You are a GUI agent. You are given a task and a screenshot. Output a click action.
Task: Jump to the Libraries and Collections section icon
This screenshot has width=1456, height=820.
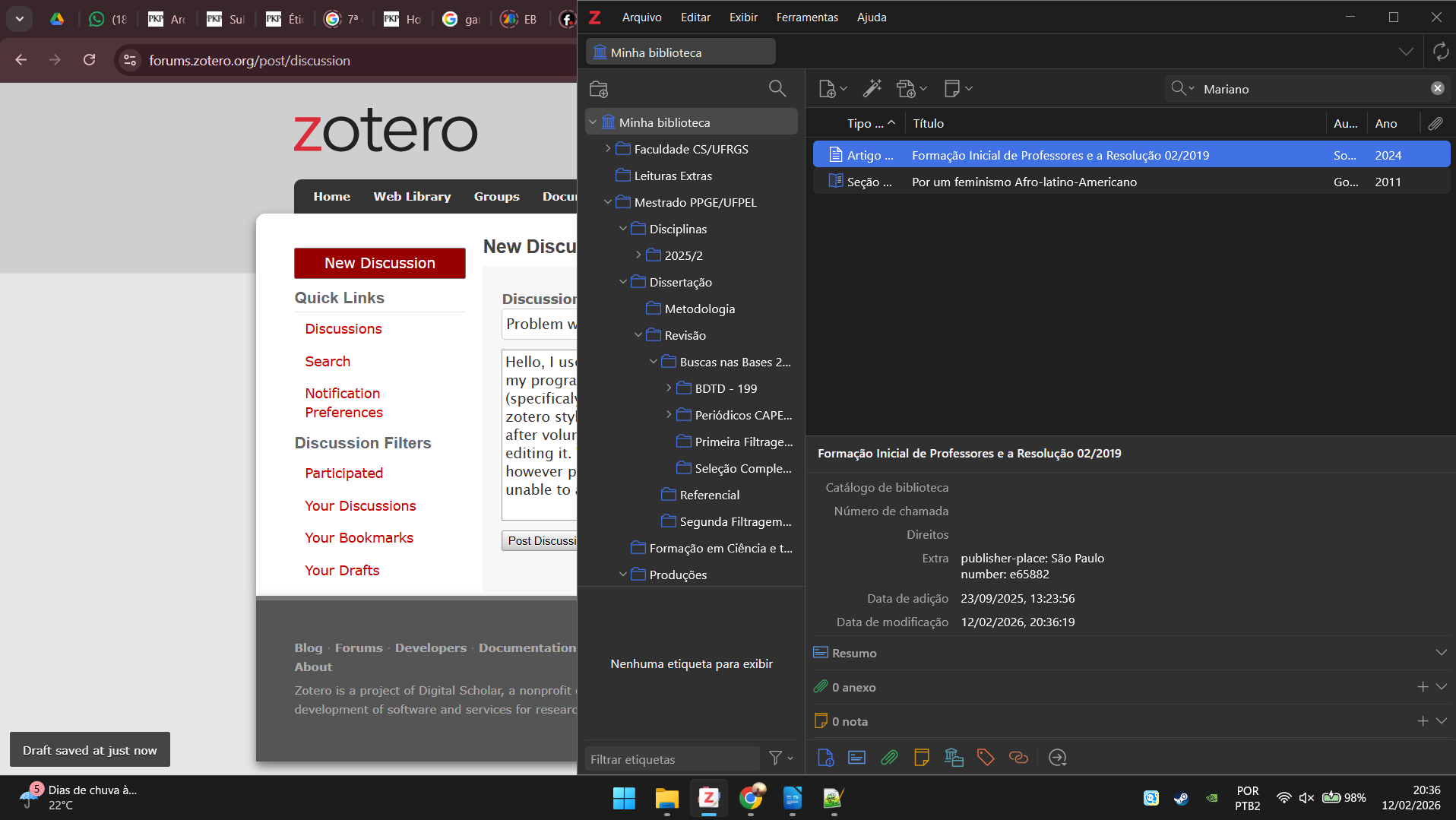click(x=954, y=758)
